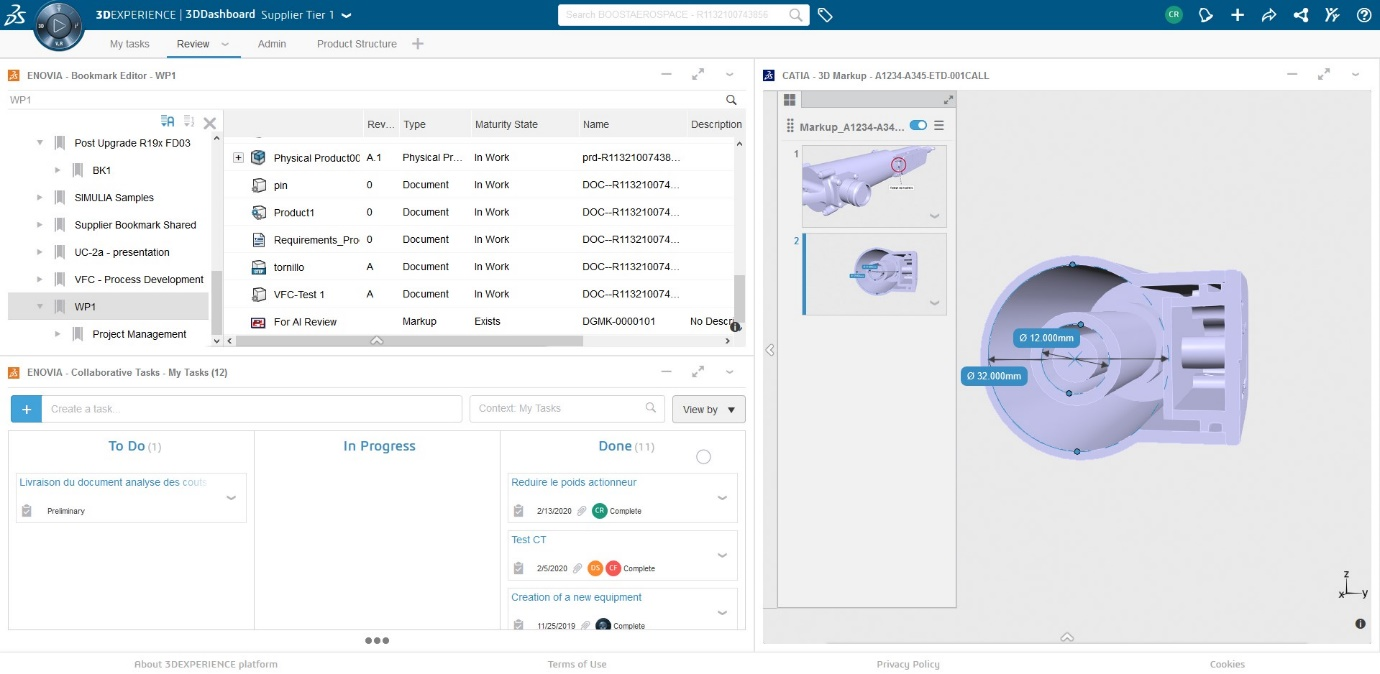Screen dimensions: 1380x674
Task: Click the BOOSTAEROSPACE search field
Action: pos(672,15)
